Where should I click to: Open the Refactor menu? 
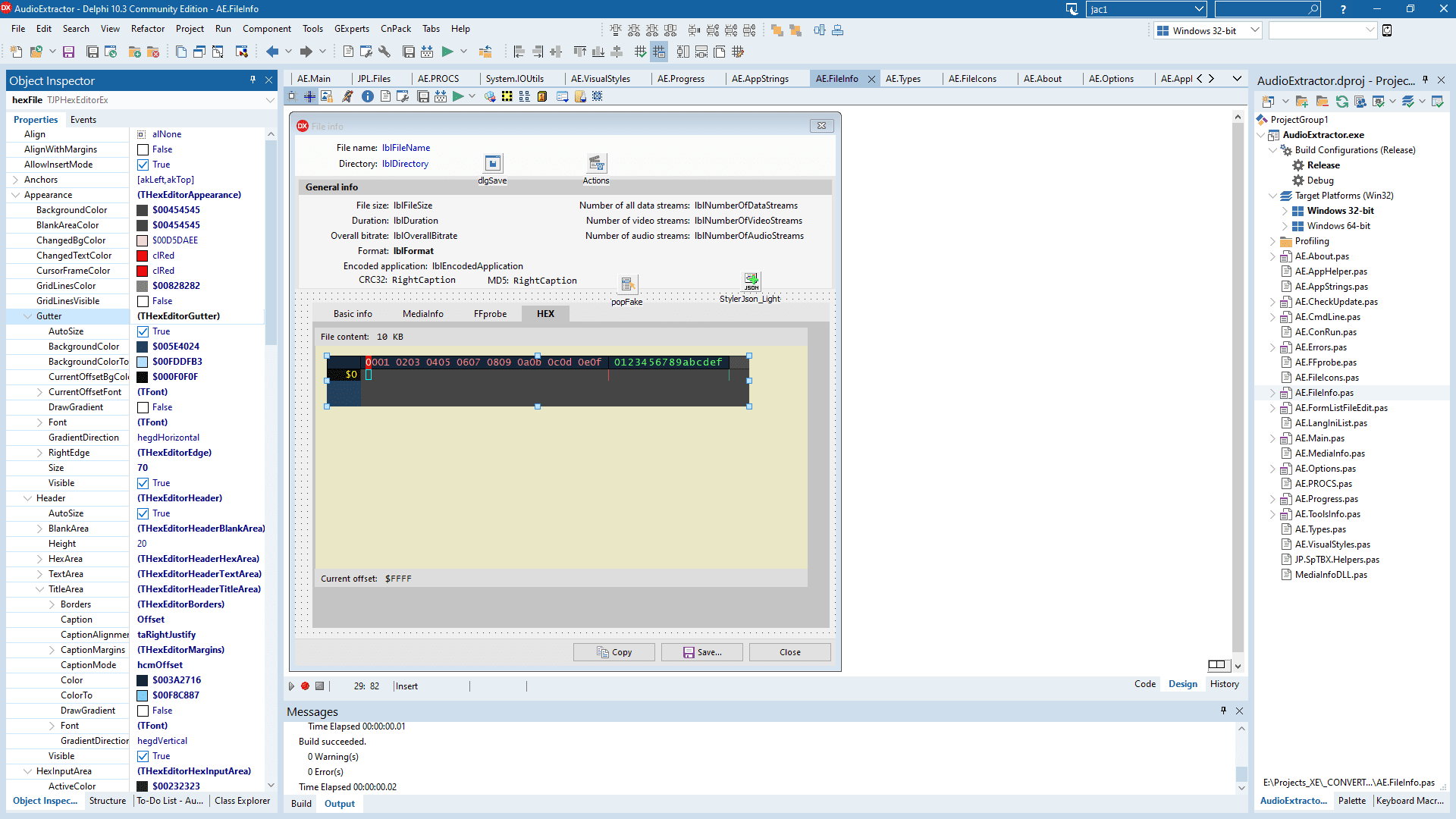pos(148,29)
